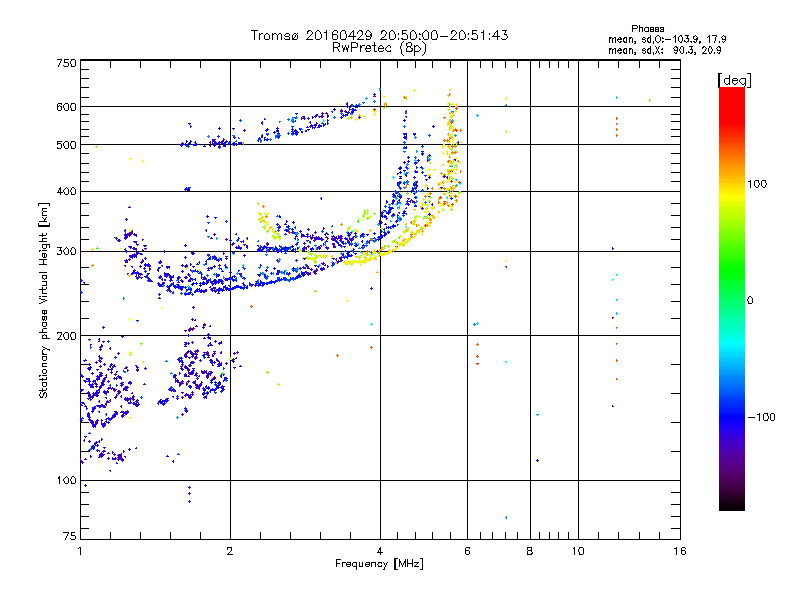Image resolution: width=800 pixels, height=600 pixels.
Task: Click the x-axis "6" tick label
Action: [x=467, y=551]
